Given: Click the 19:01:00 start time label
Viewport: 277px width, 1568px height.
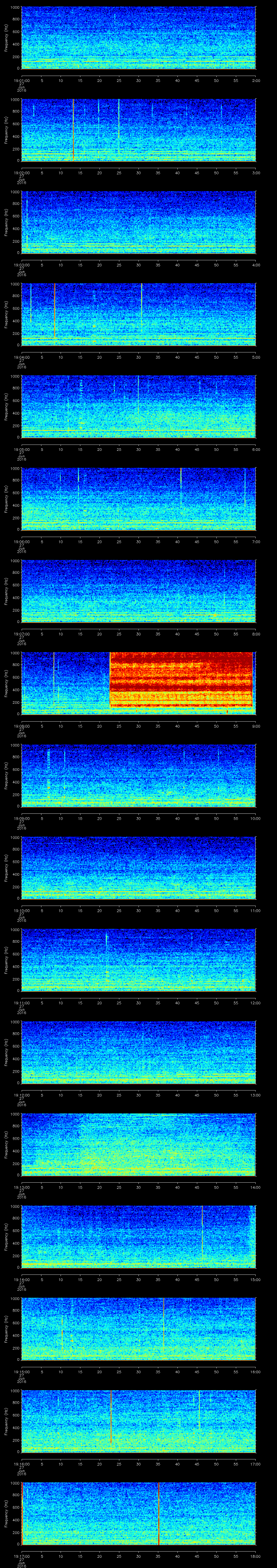Looking at the screenshot, I should pyautogui.click(x=21, y=80).
